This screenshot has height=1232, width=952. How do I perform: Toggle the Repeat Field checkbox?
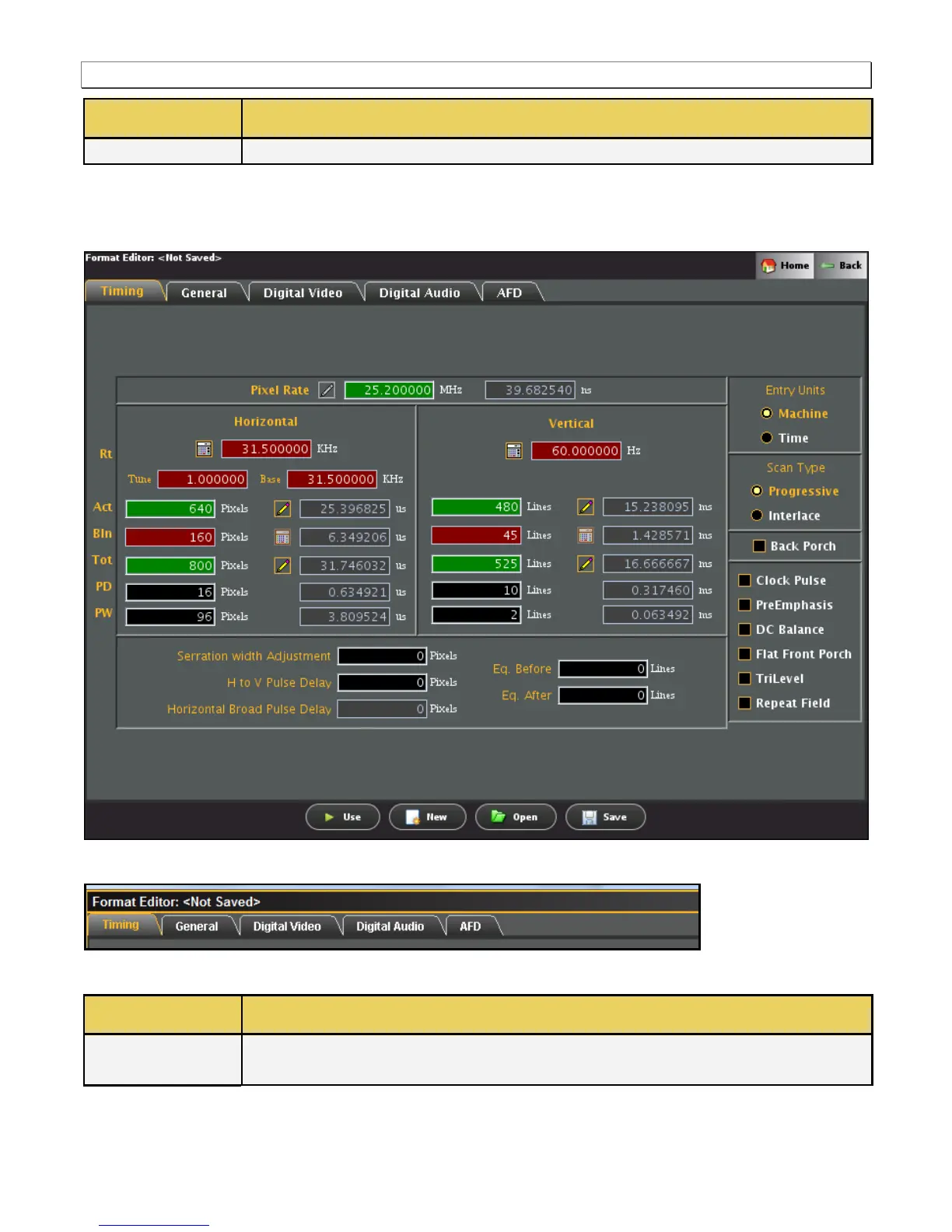(x=744, y=703)
